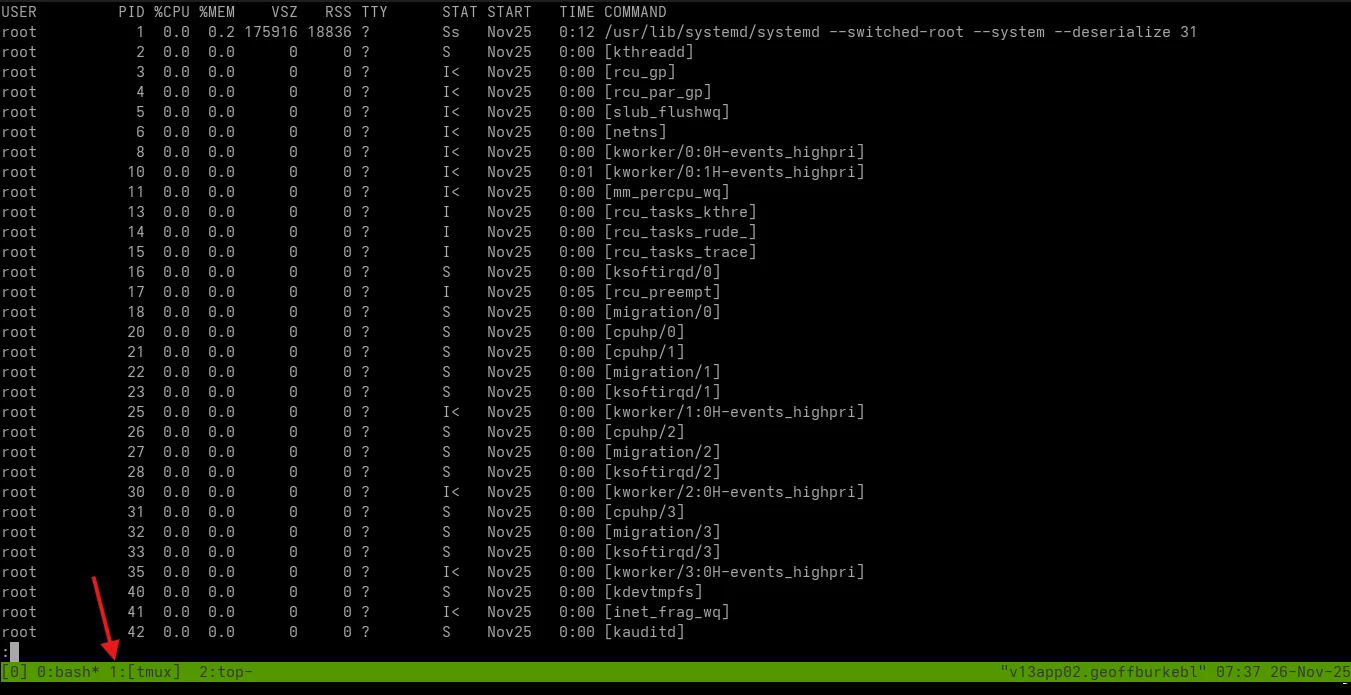Click the COMMAND column header
1351x695 pixels.
pyautogui.click(x=635, y=12)
